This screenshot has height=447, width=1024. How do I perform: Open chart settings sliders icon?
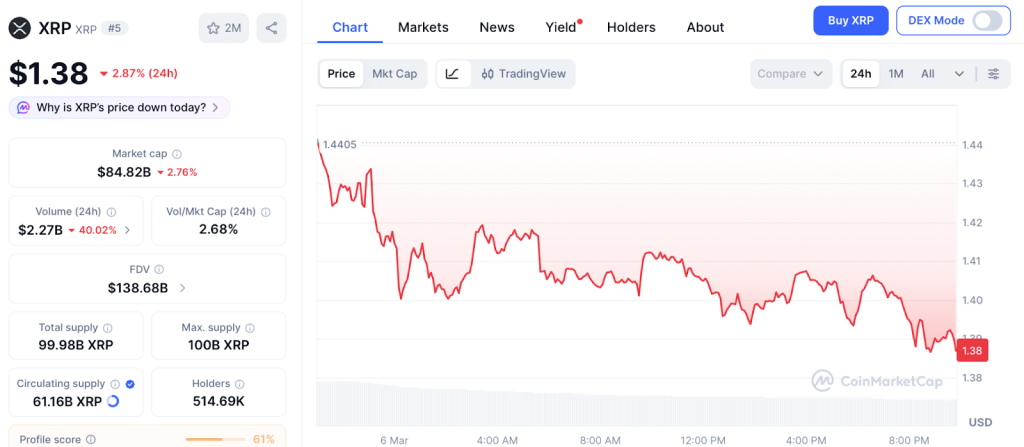[x=993, y=74]
